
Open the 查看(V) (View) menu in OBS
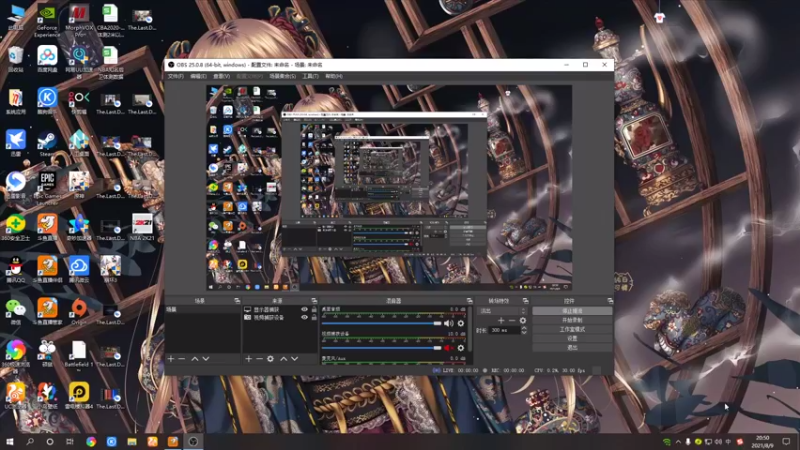point(221,76)
